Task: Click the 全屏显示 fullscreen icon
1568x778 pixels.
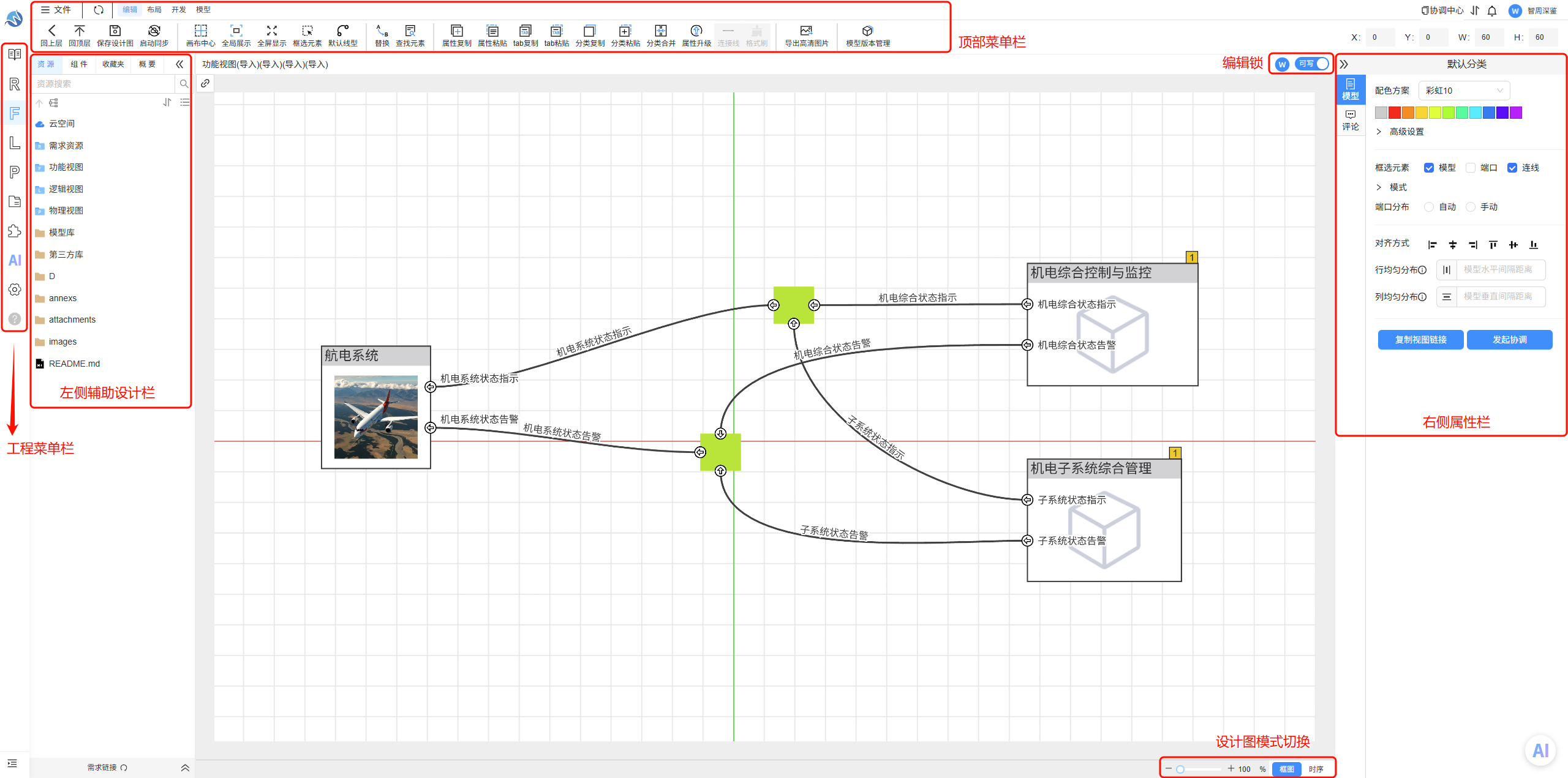Action: click(272, 31)
